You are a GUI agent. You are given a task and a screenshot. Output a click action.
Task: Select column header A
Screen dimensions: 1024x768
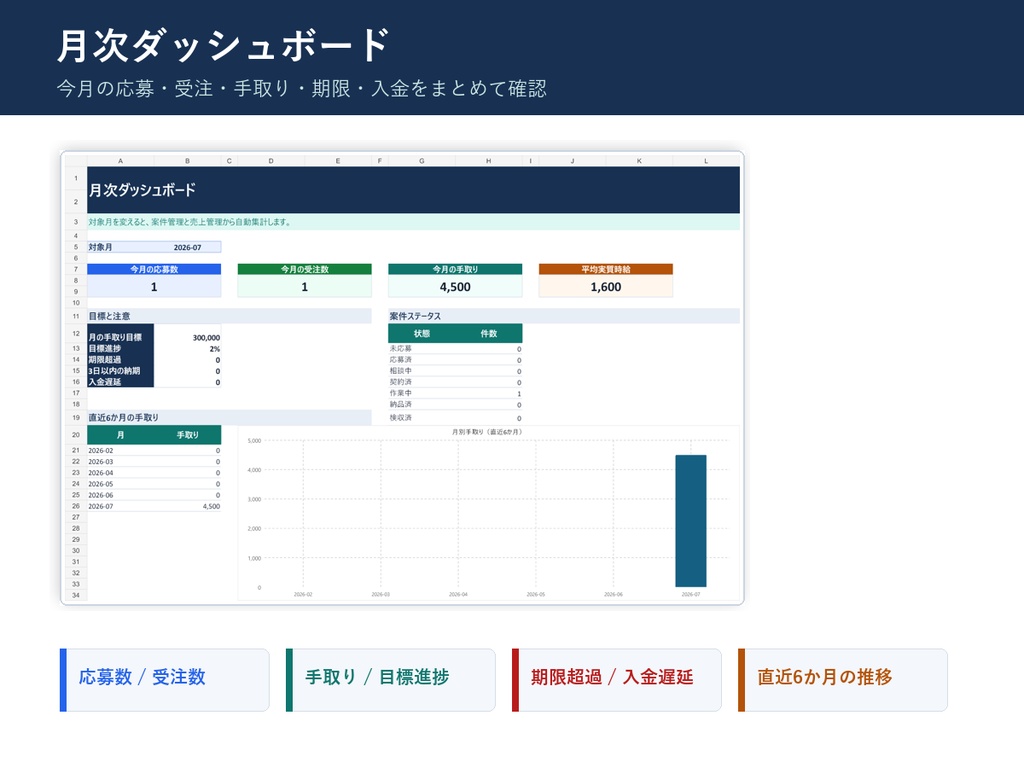pyautogui.click(x=120, y=161)
